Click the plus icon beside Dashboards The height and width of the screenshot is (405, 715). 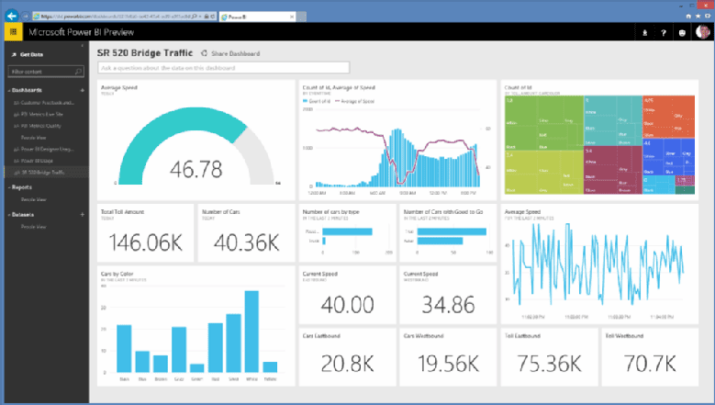tap(80, 90)
